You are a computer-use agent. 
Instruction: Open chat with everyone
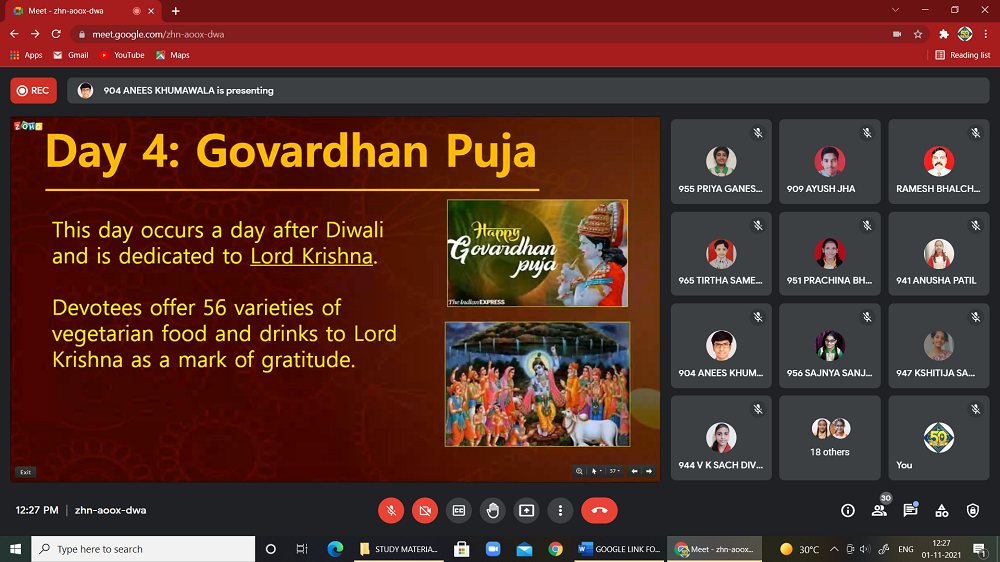pos(910,510)
